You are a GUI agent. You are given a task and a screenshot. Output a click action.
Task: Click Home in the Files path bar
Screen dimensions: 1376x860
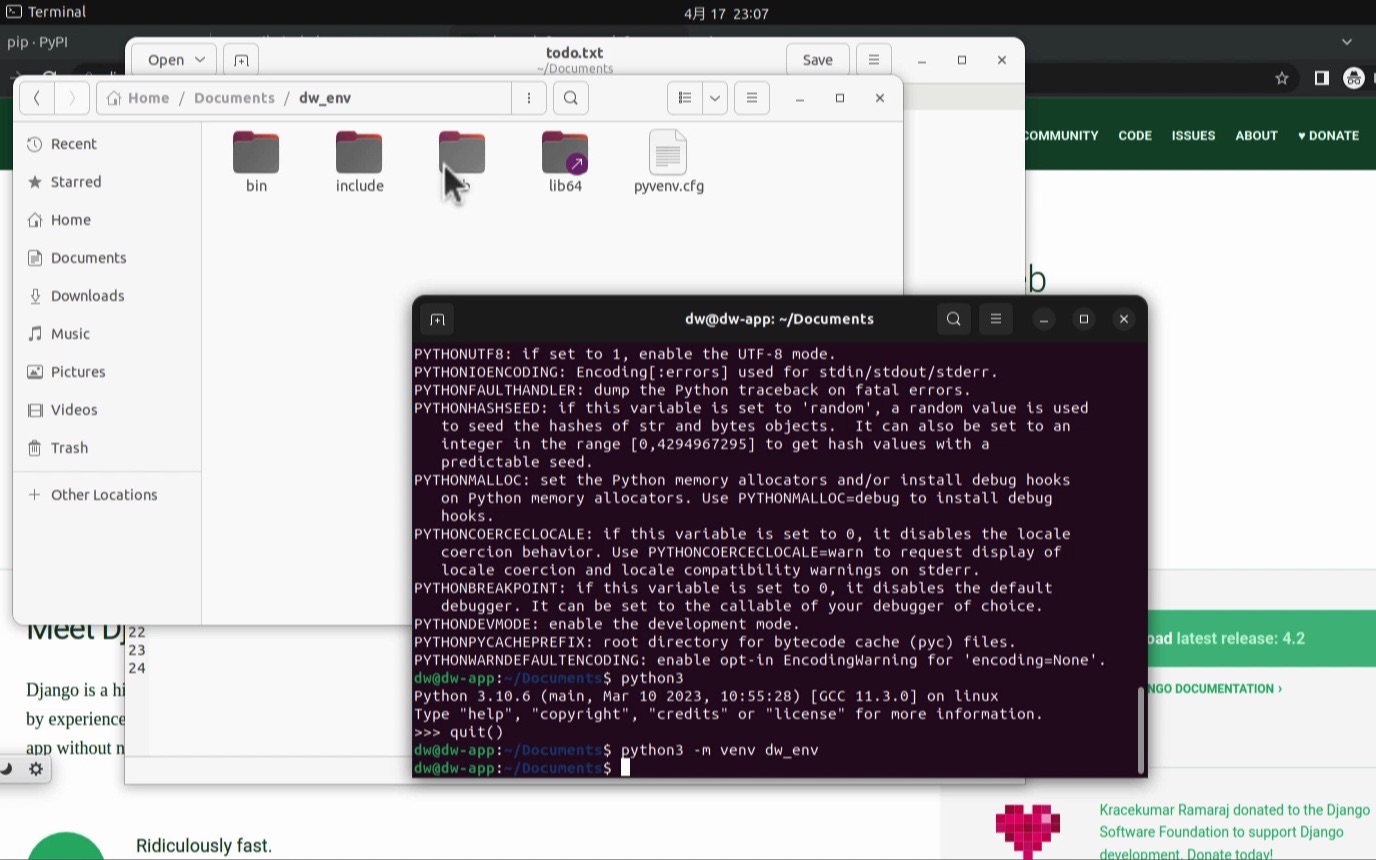point(138,98)
